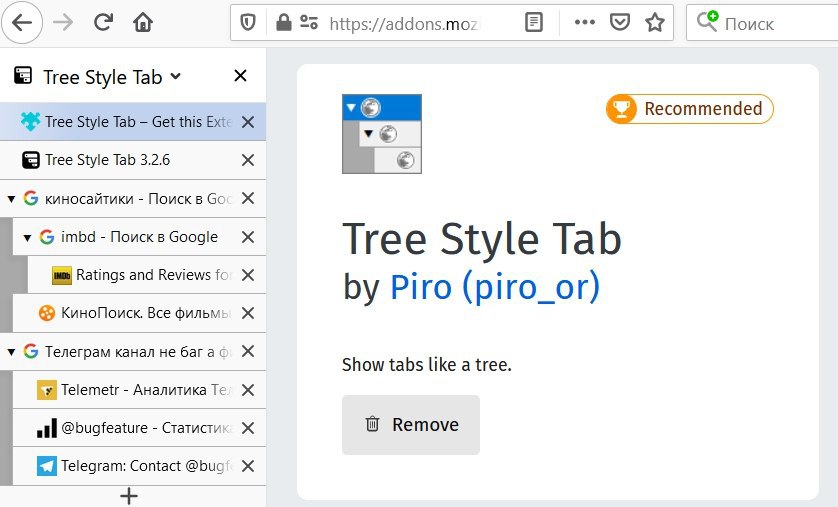Close the 'Tree Style Tab – Get this Exte' tab

[x=247, y=122]
